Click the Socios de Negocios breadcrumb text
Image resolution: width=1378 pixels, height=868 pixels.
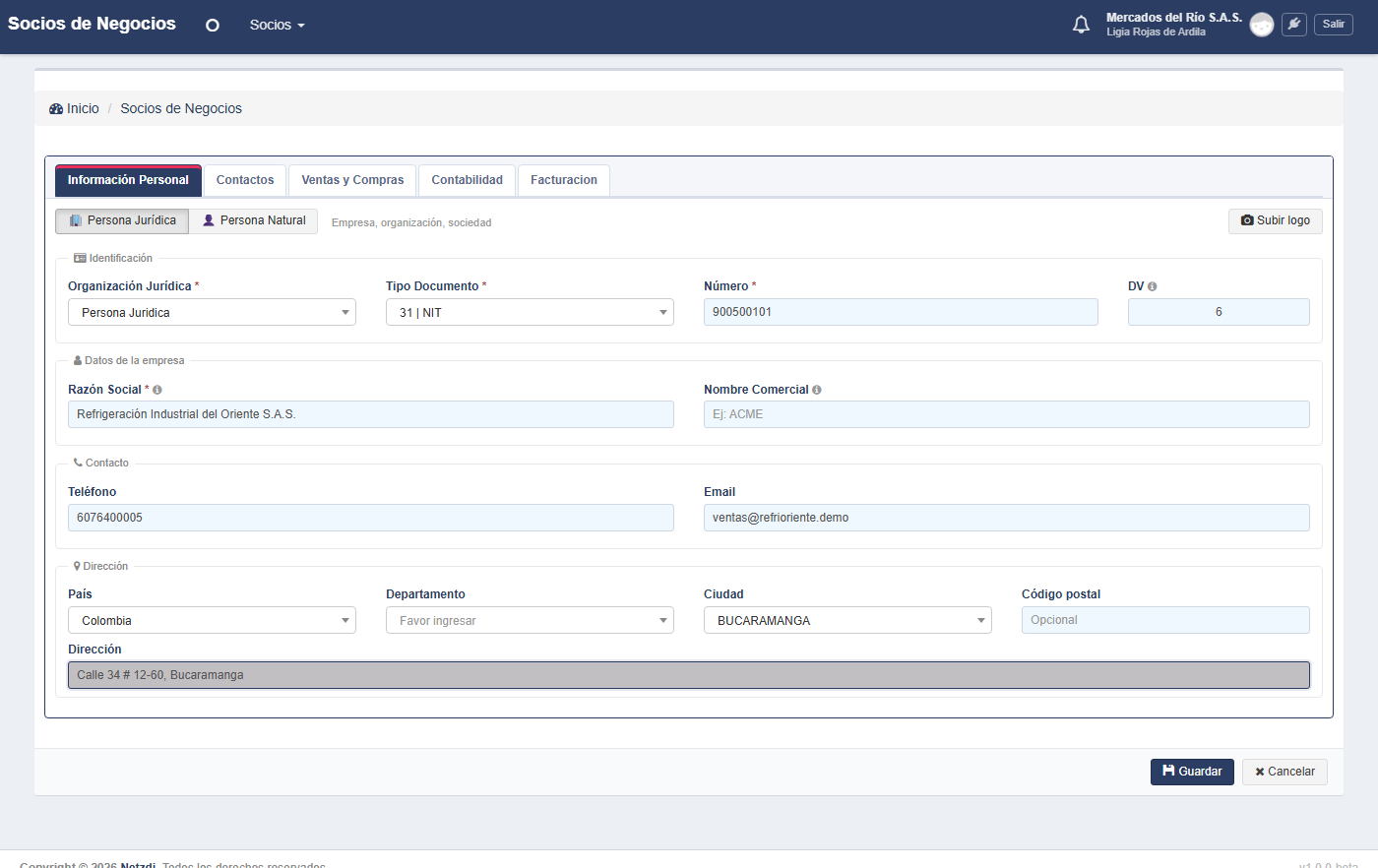pyautogui.click(x=181, y=108)
